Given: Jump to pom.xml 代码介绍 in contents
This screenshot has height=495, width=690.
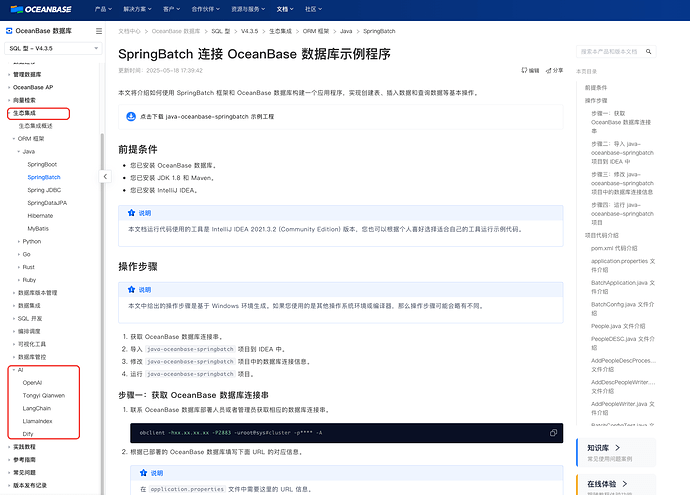Looking at the screenshot, I should 614,248.
